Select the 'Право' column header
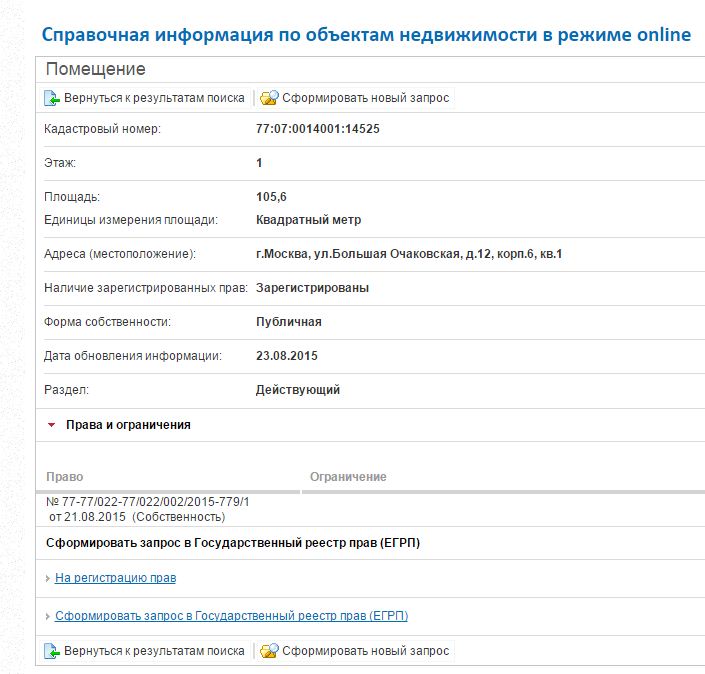Screen dimensions: 705x674 65,477
